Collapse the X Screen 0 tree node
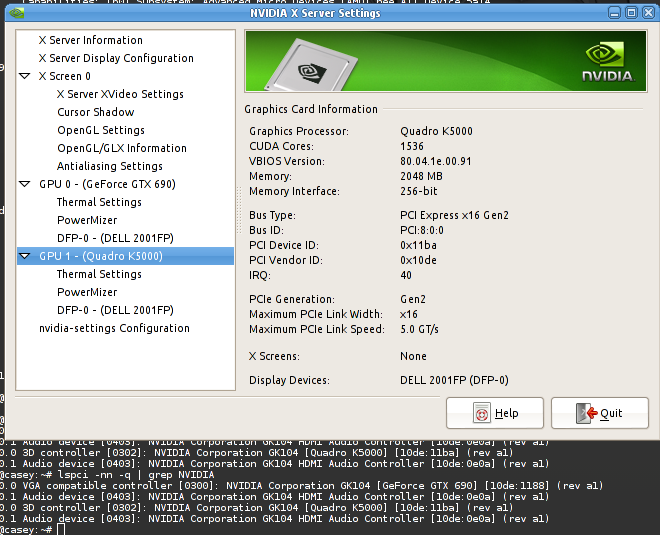 click(26, 76)
